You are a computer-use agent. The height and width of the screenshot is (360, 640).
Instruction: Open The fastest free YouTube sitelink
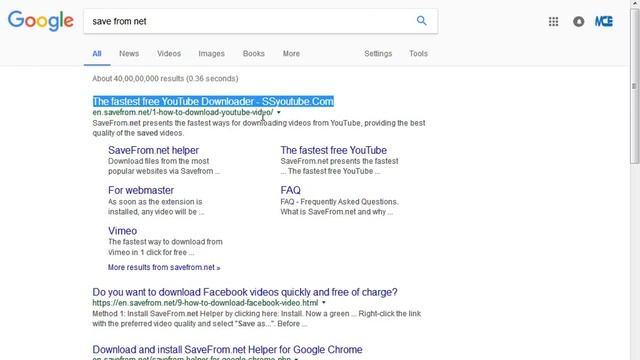[333, 150]
